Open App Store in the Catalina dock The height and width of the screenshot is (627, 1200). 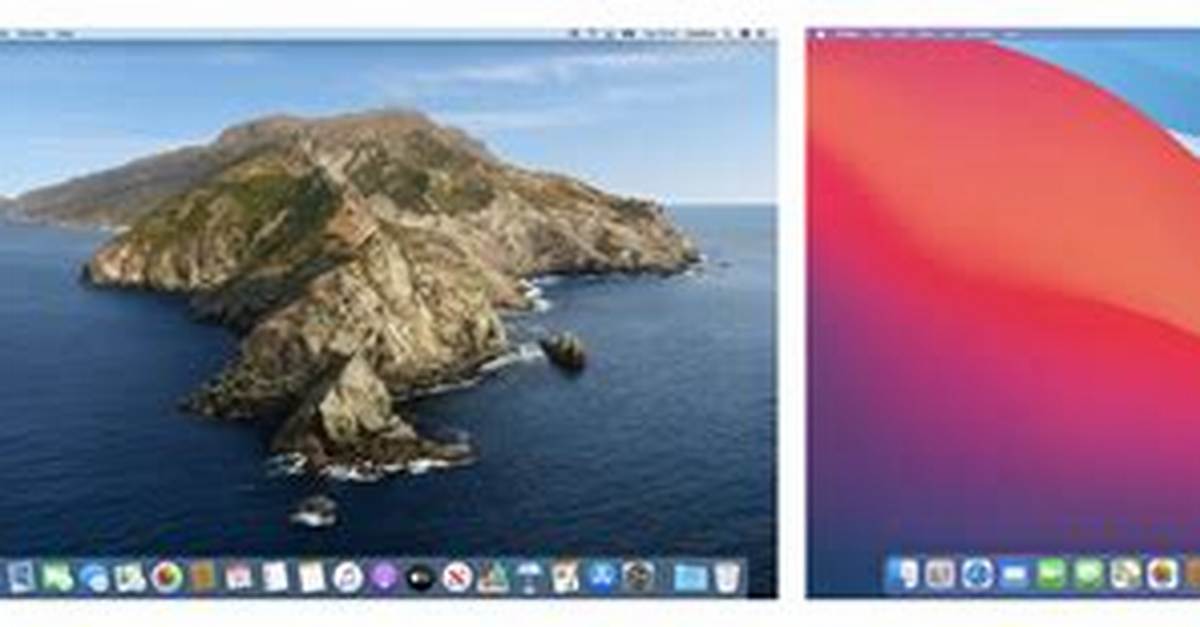601,576
